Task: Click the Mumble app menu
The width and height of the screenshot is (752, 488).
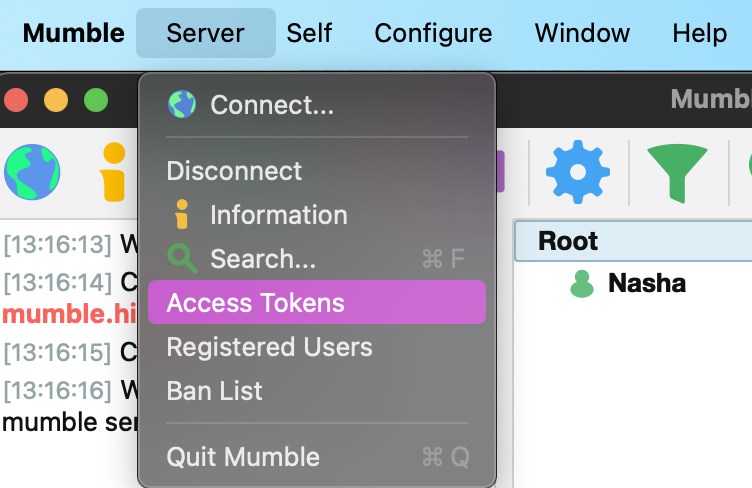Action: [x=73, y=33]
